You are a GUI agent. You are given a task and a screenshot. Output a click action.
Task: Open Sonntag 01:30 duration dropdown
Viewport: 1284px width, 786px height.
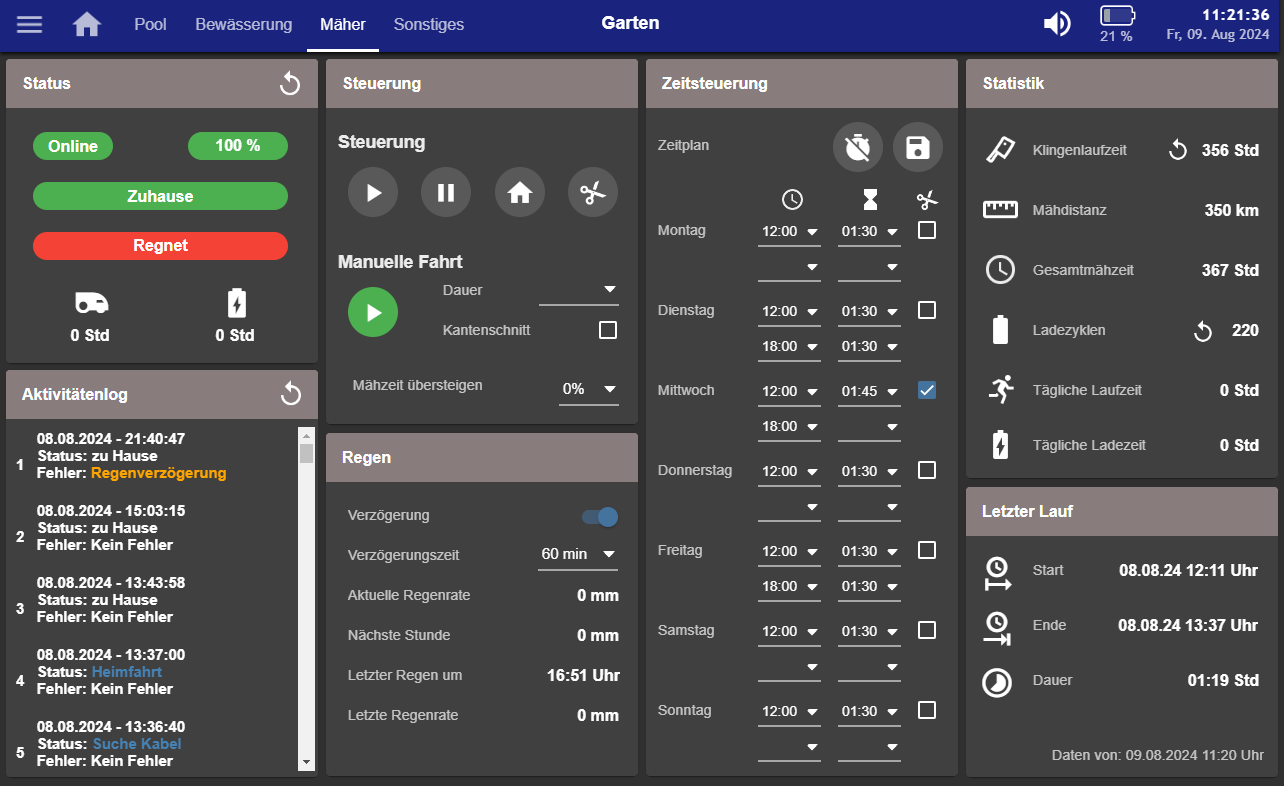pyautogui.click(x=869, y=712)
